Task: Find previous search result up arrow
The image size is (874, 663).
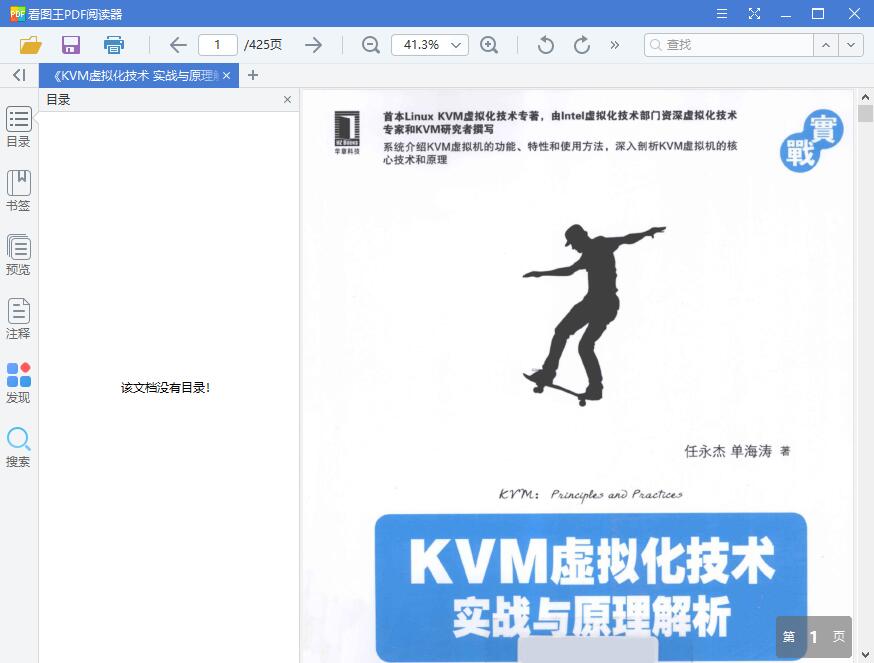Action: pos(826,45)
